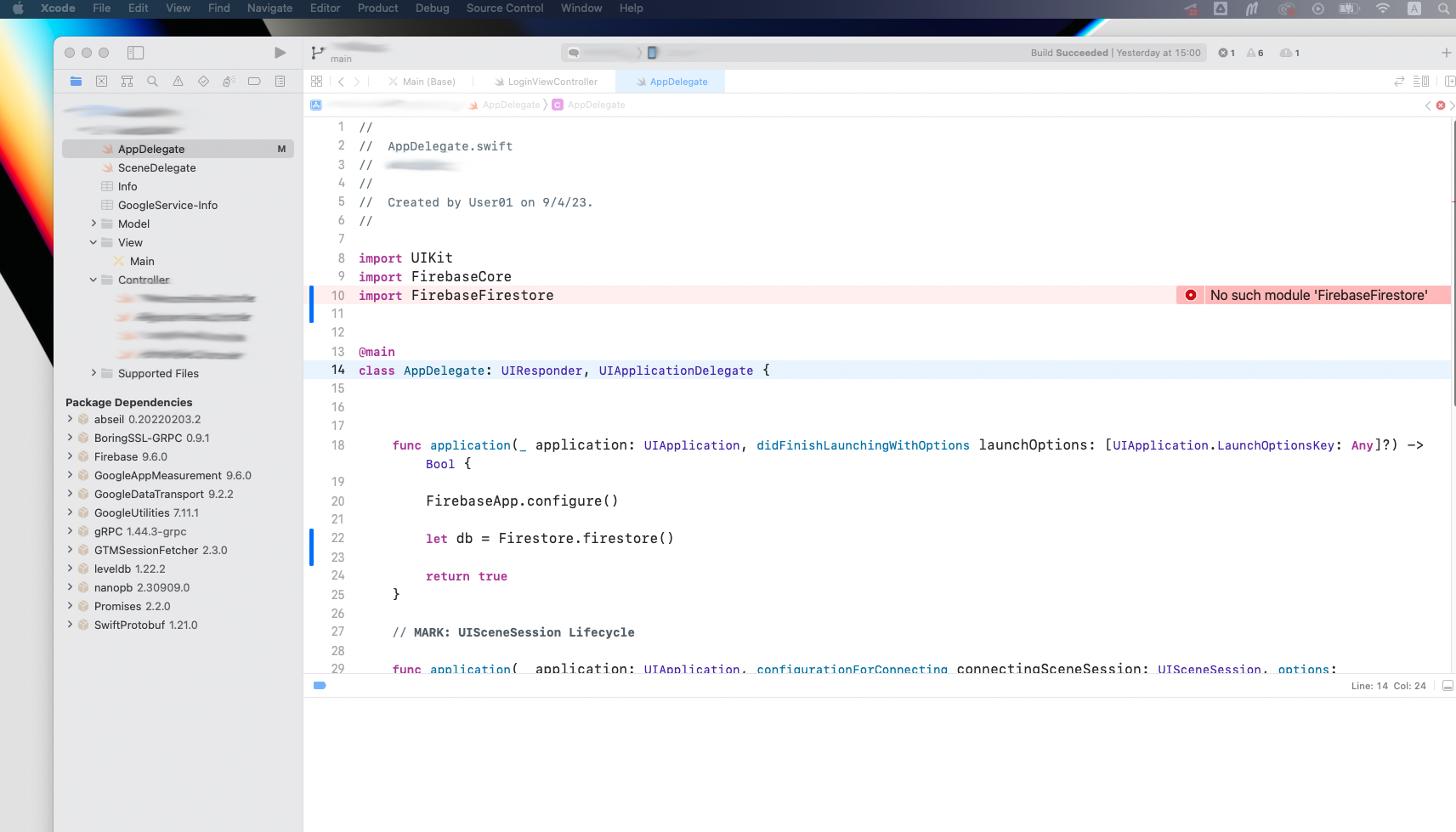
Task: Toggle the debug area panel button
Action: pyautogui.click(x=1448, y=686)
